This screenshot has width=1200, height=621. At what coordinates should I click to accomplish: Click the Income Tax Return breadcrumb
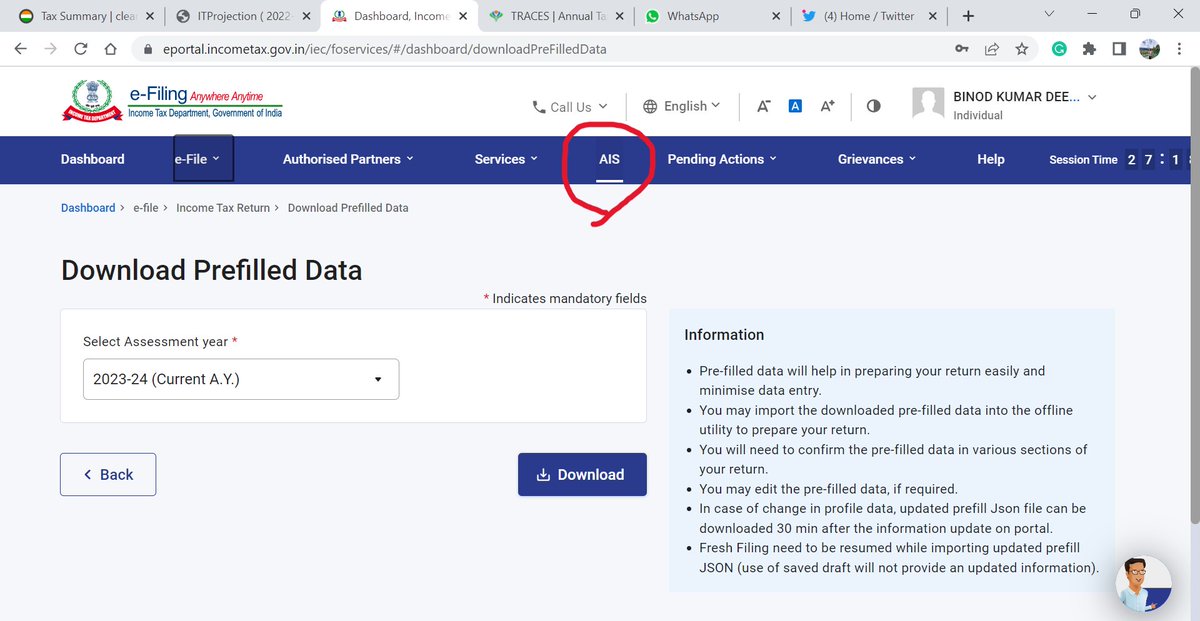223,208
